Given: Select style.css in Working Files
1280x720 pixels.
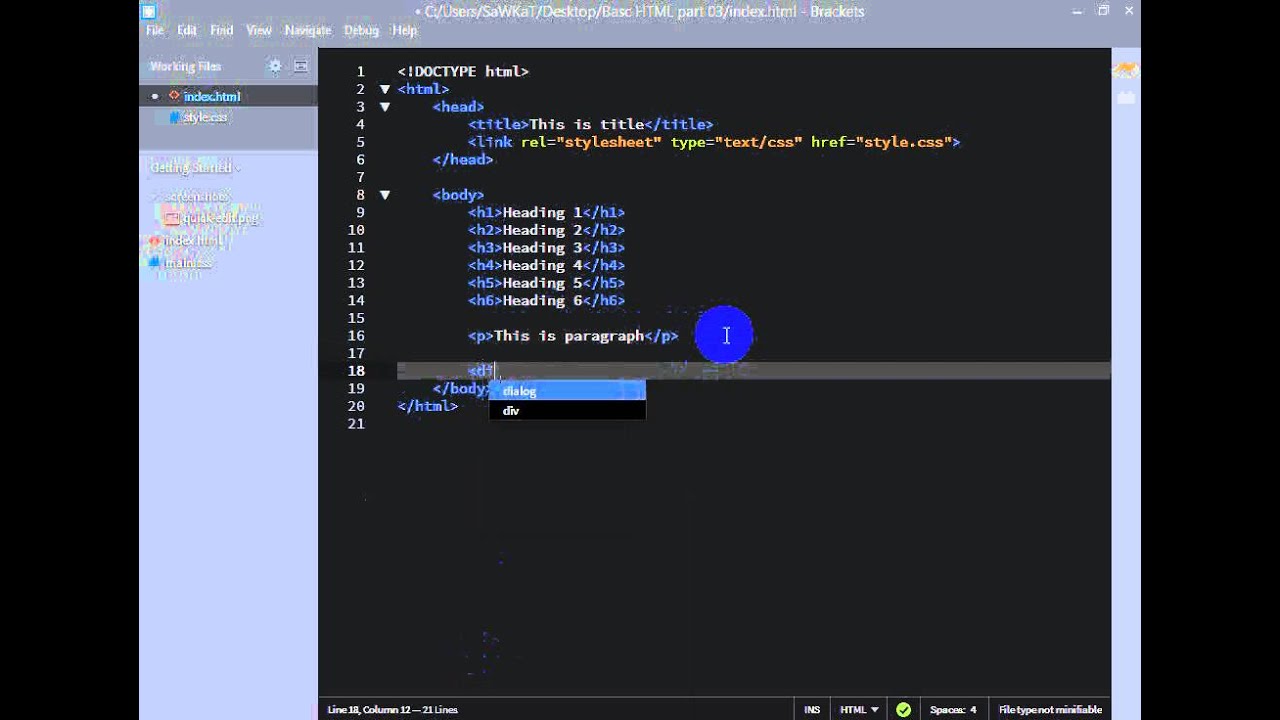Looking at the screenshot, I should pos(205,117).
